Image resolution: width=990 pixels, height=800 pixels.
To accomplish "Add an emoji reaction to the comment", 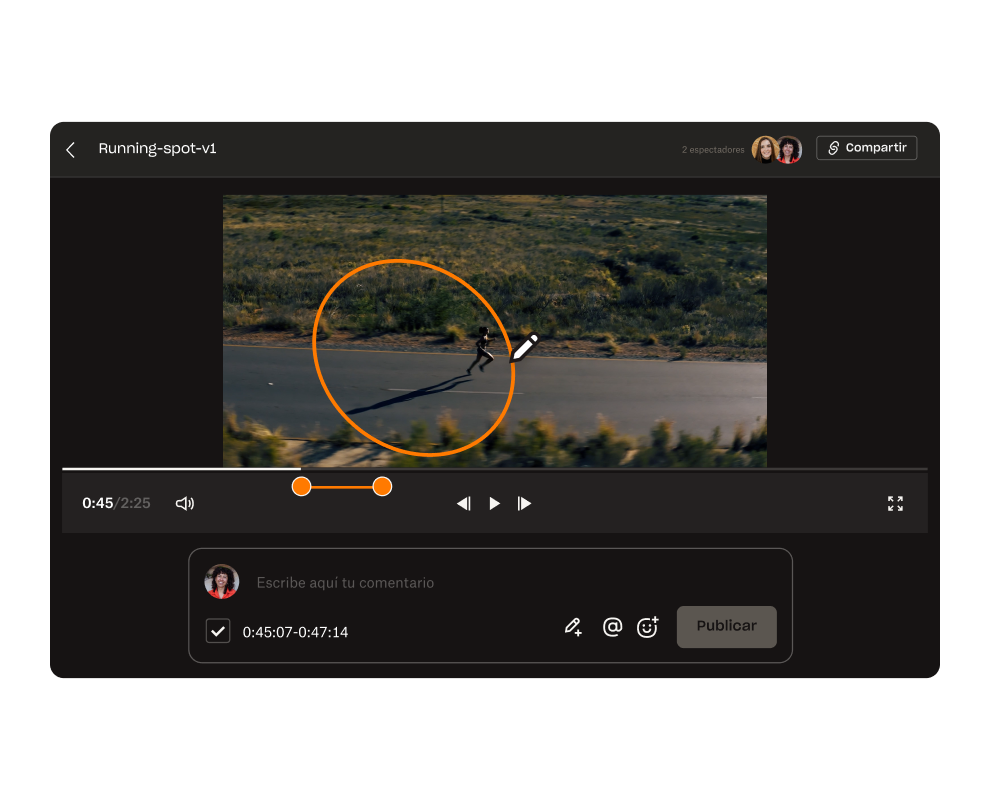I will tap(648, 627).
